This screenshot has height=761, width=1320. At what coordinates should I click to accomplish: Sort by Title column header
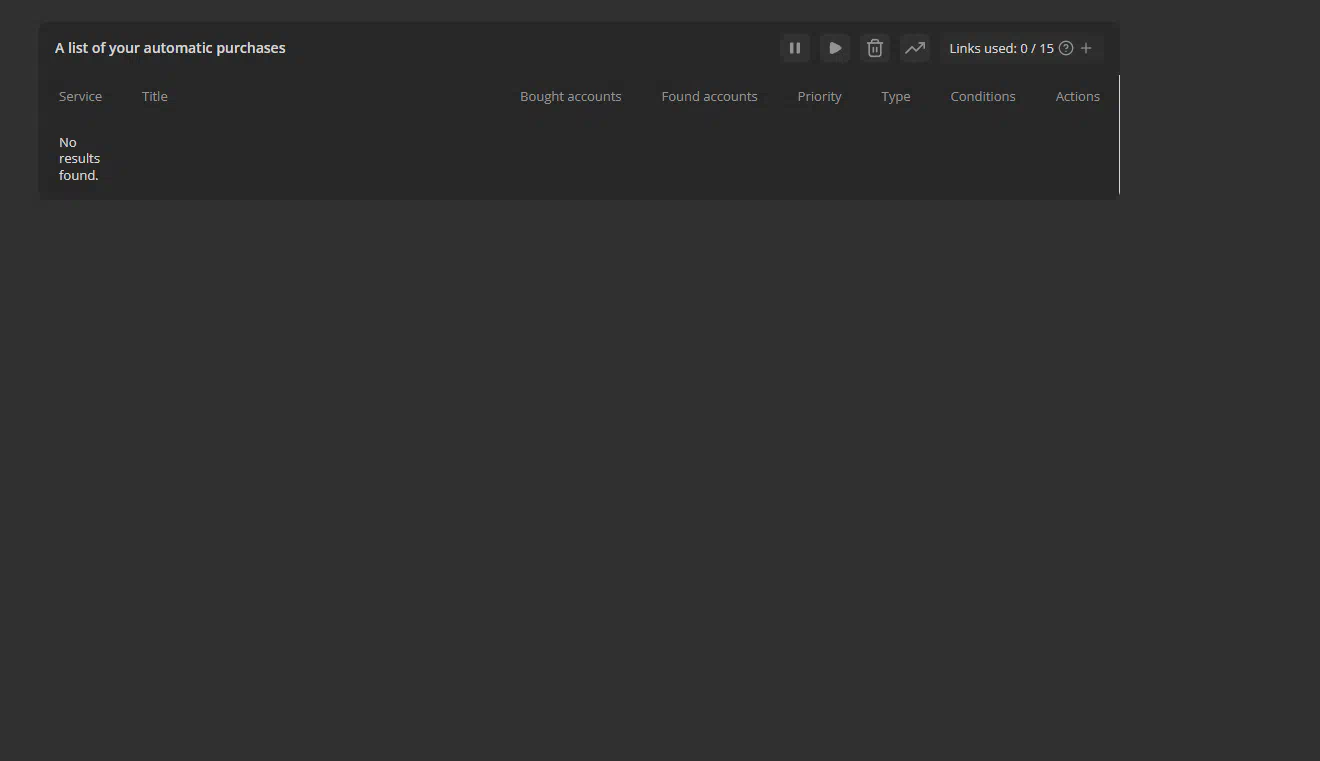[155, 97]
